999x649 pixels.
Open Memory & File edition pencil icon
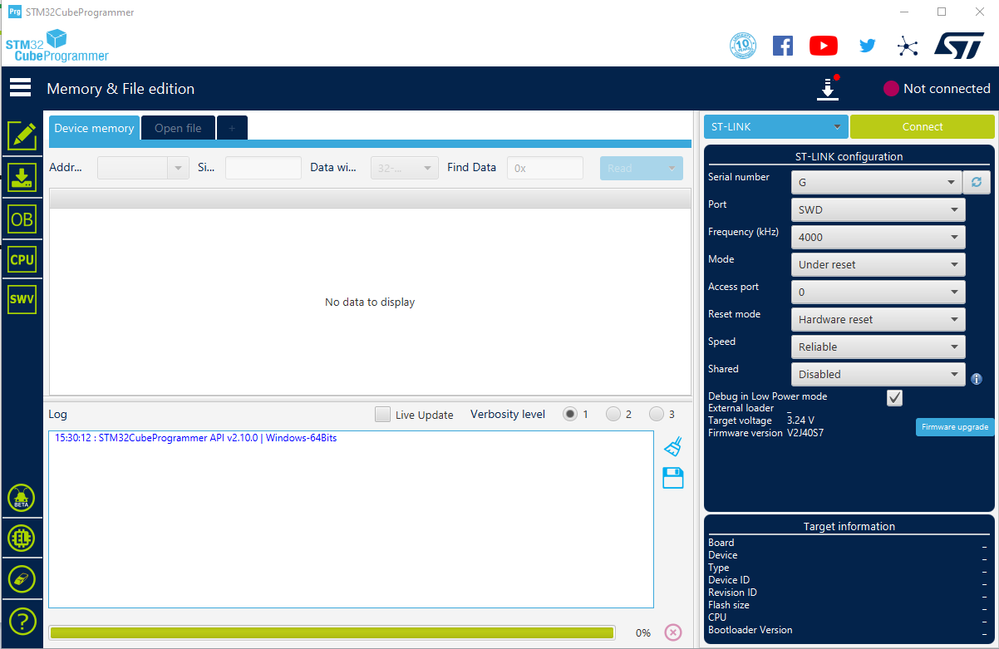click(22, 136)
